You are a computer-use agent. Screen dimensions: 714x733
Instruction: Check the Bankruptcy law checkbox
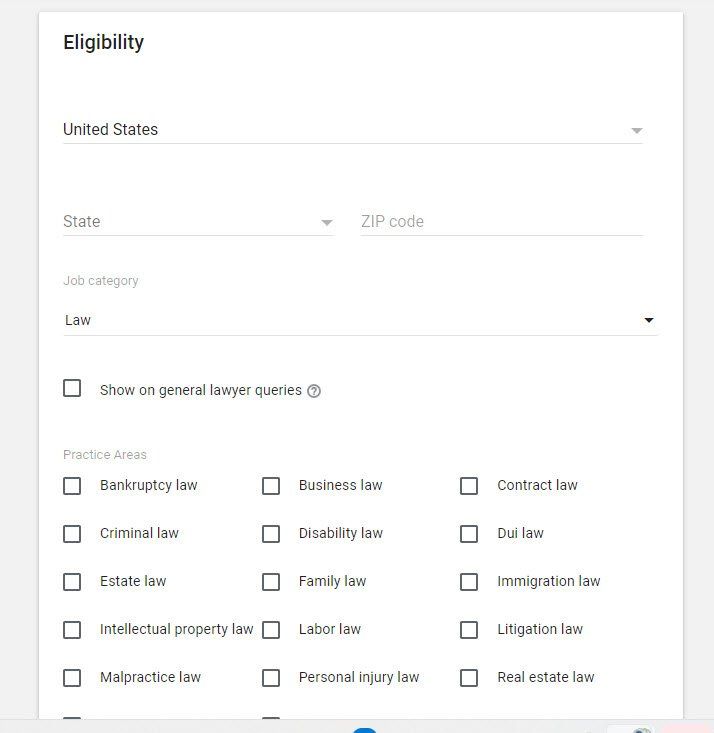pyautogui.click(x=72, y=486)
